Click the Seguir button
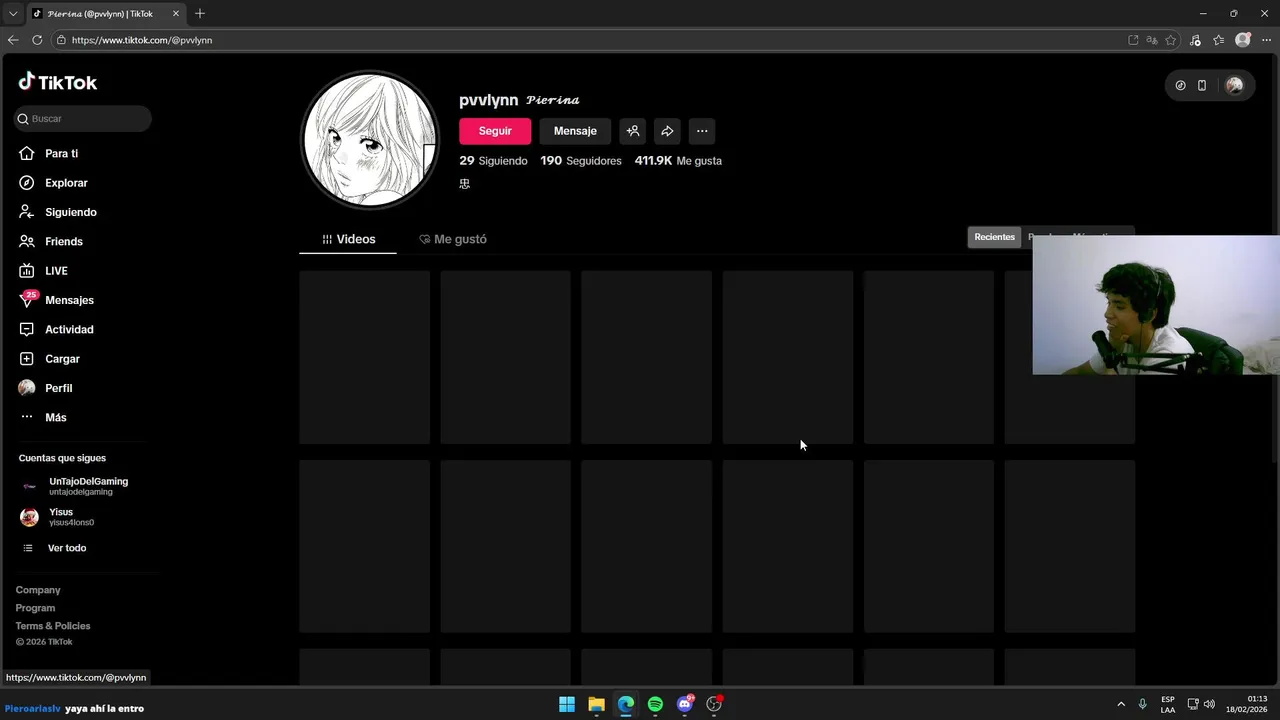 click(x=495, y=131)
